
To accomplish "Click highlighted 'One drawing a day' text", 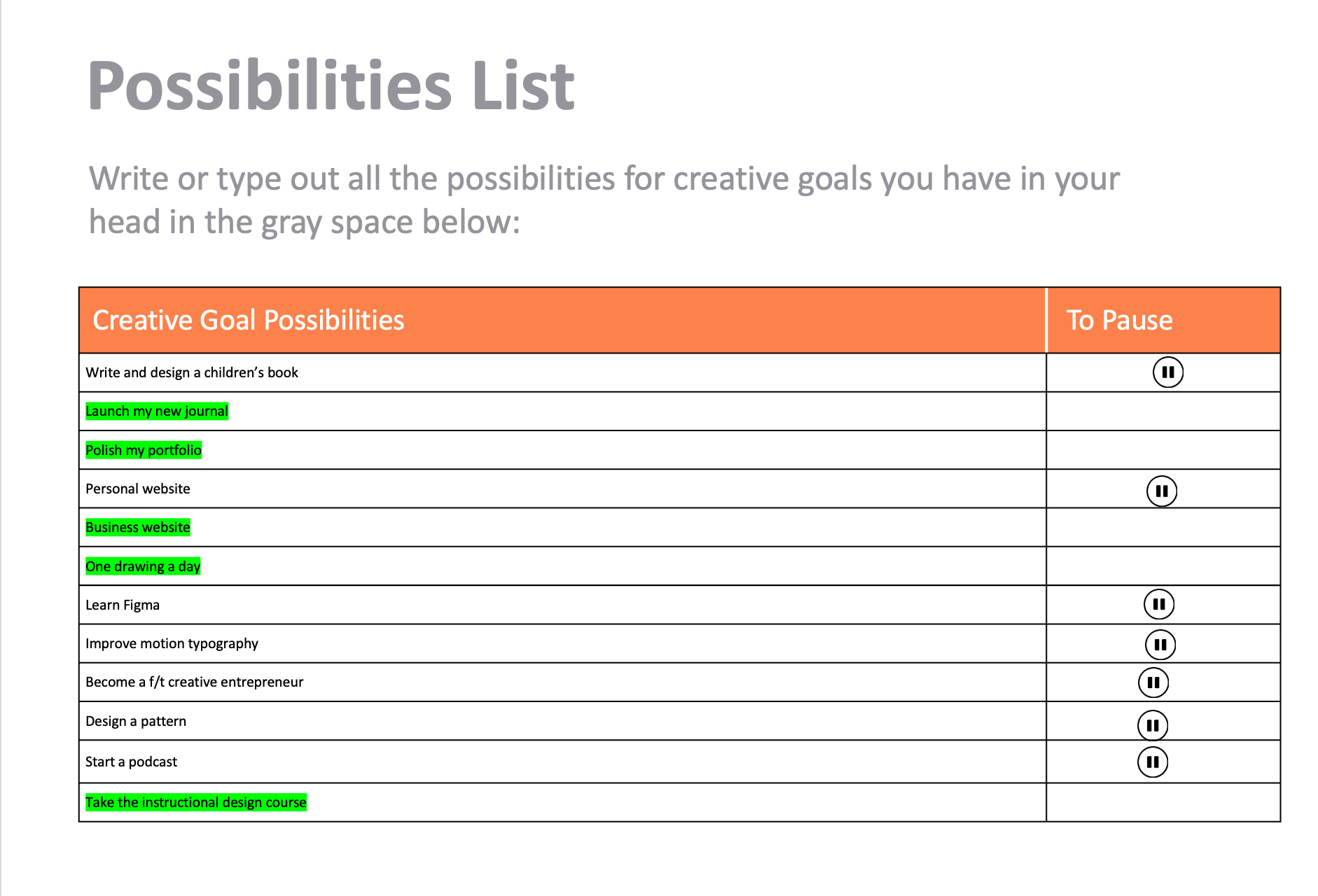I will click(143, 566).
